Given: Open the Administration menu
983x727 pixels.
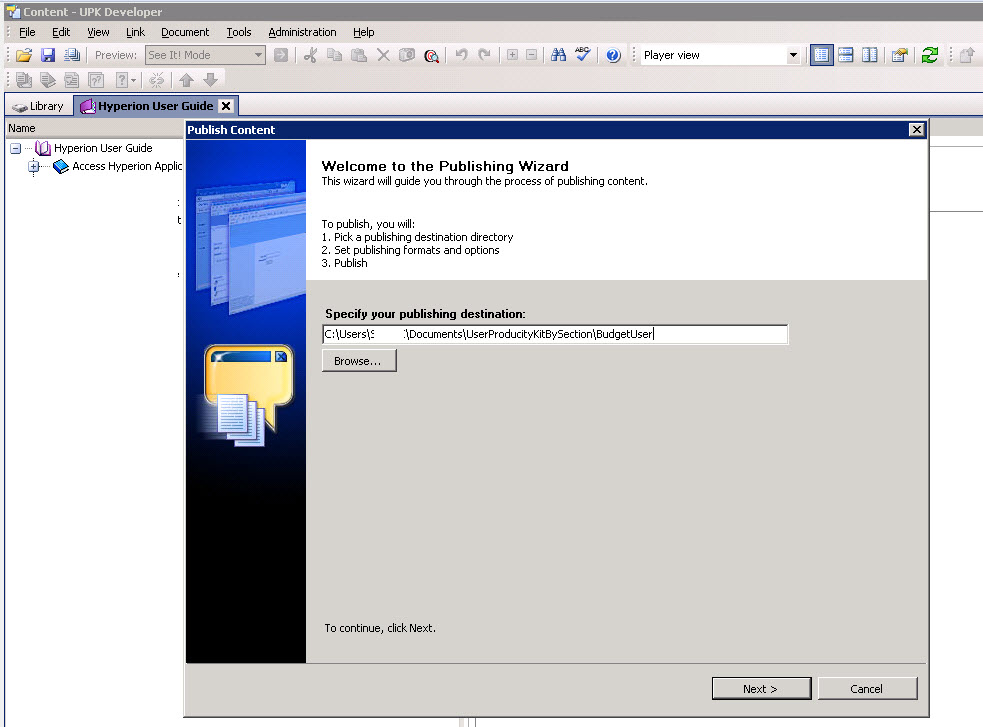Looking at the screenshot, I should (302, 32).
